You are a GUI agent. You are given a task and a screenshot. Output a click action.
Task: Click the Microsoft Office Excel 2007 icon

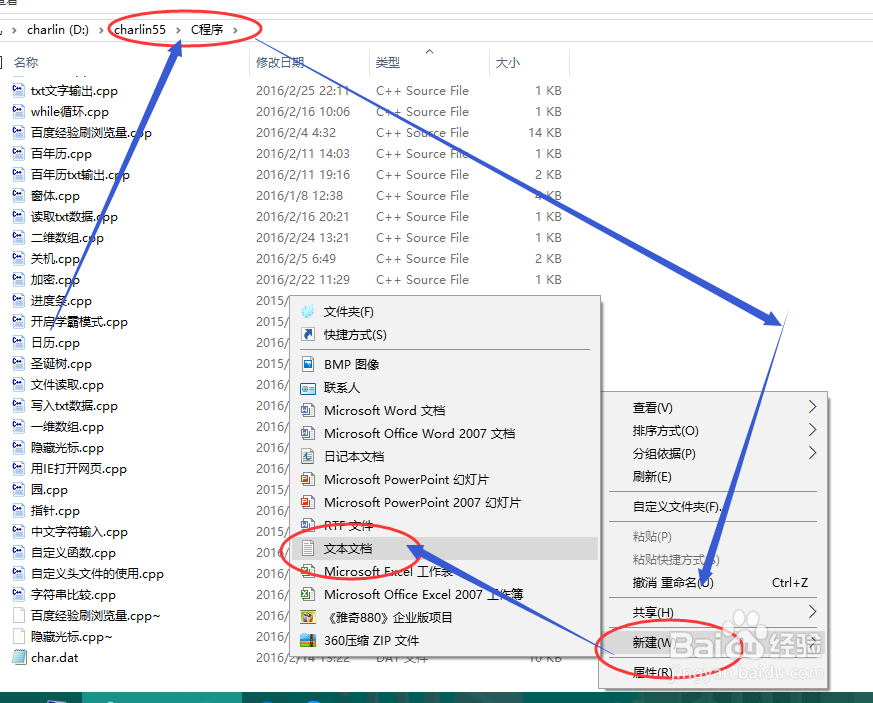pyautogui.click(x=308, y=594)
